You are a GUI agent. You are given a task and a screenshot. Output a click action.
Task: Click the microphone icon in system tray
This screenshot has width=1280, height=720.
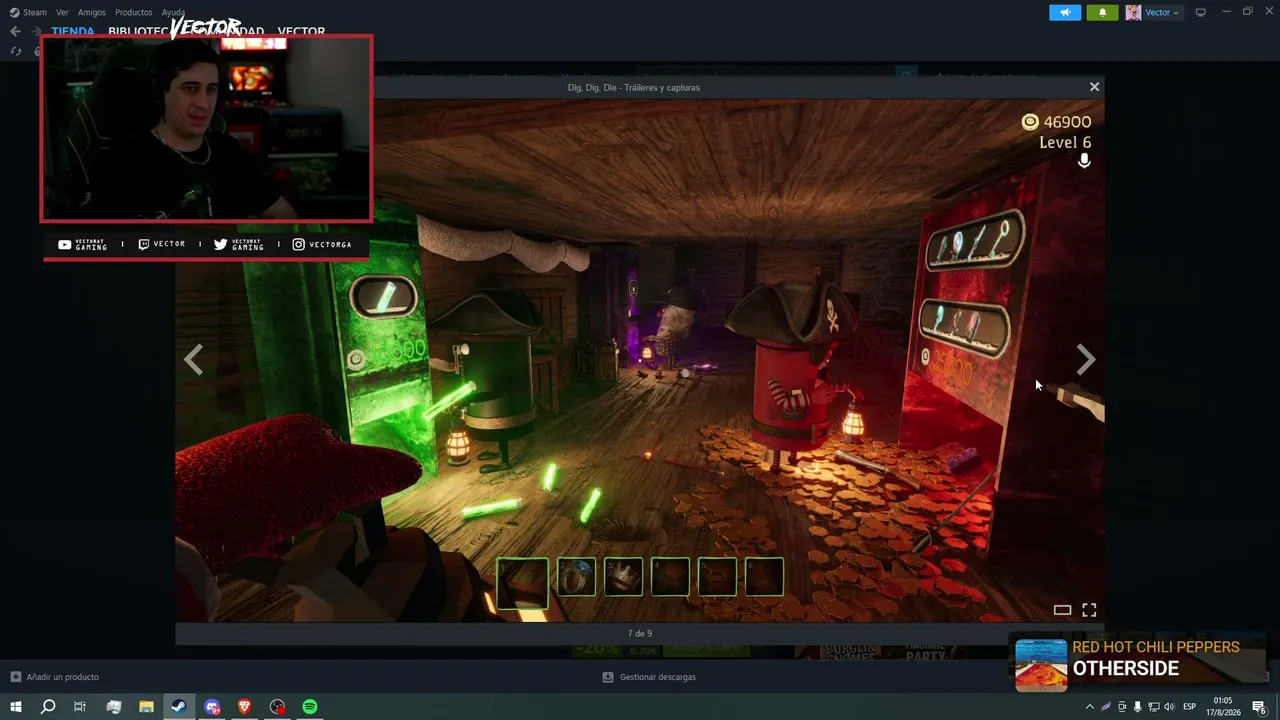coord(1137,707)
